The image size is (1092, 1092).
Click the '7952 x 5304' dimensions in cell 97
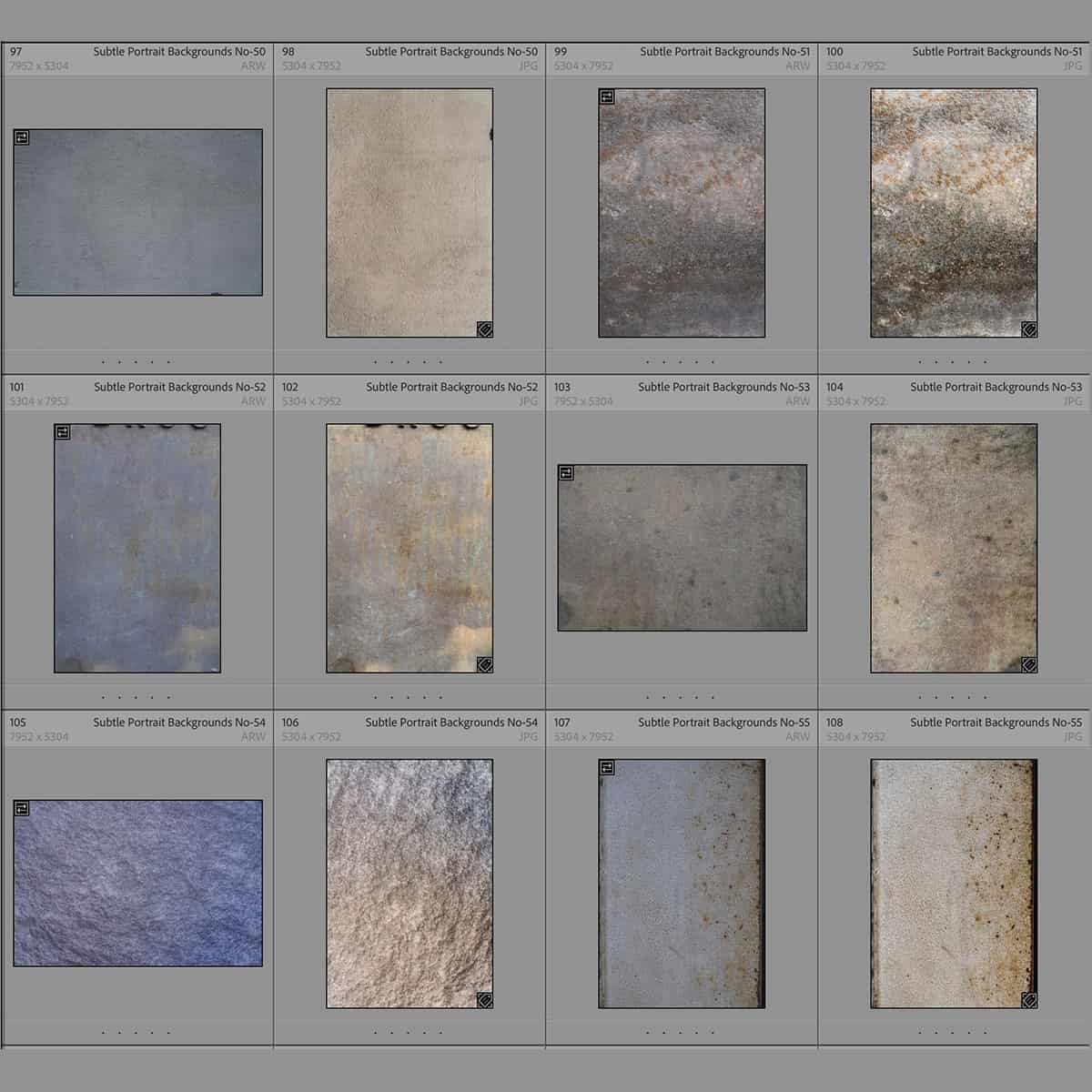39,66
